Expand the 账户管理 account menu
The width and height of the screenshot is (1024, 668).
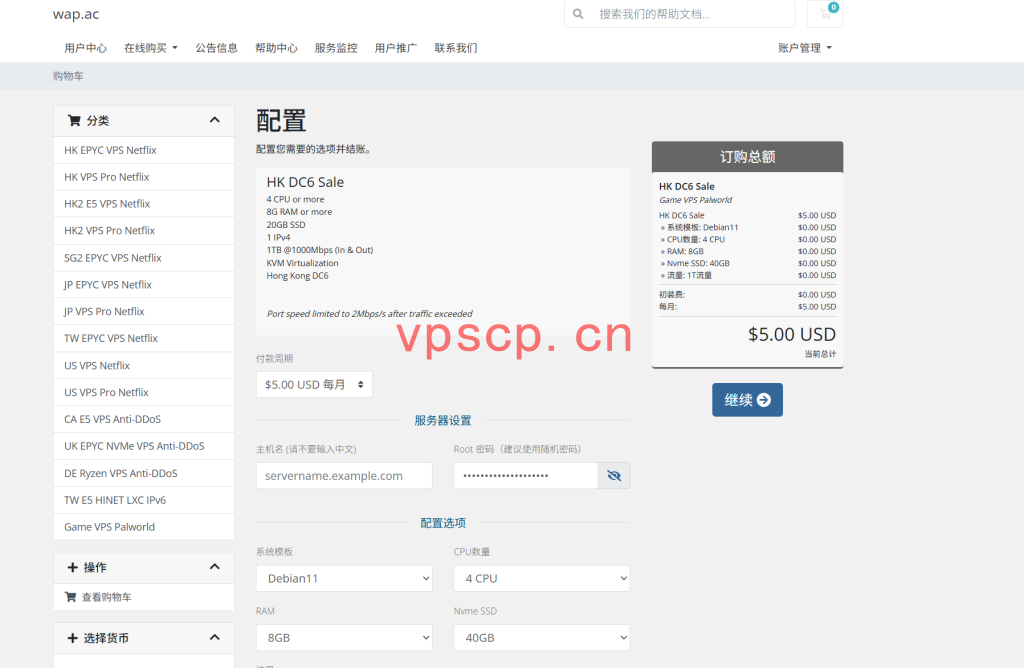805,48
